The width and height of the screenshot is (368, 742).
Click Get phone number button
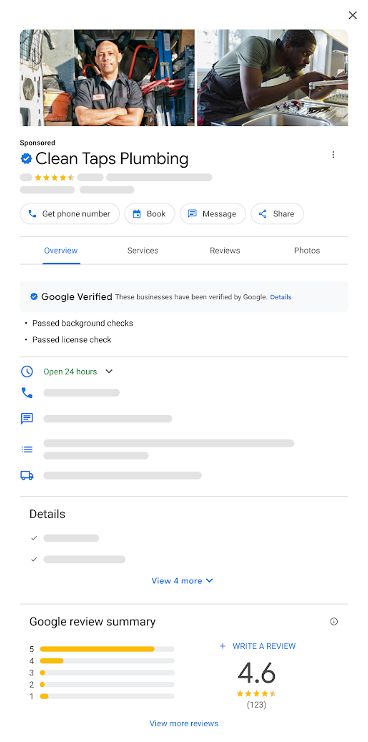70,214
